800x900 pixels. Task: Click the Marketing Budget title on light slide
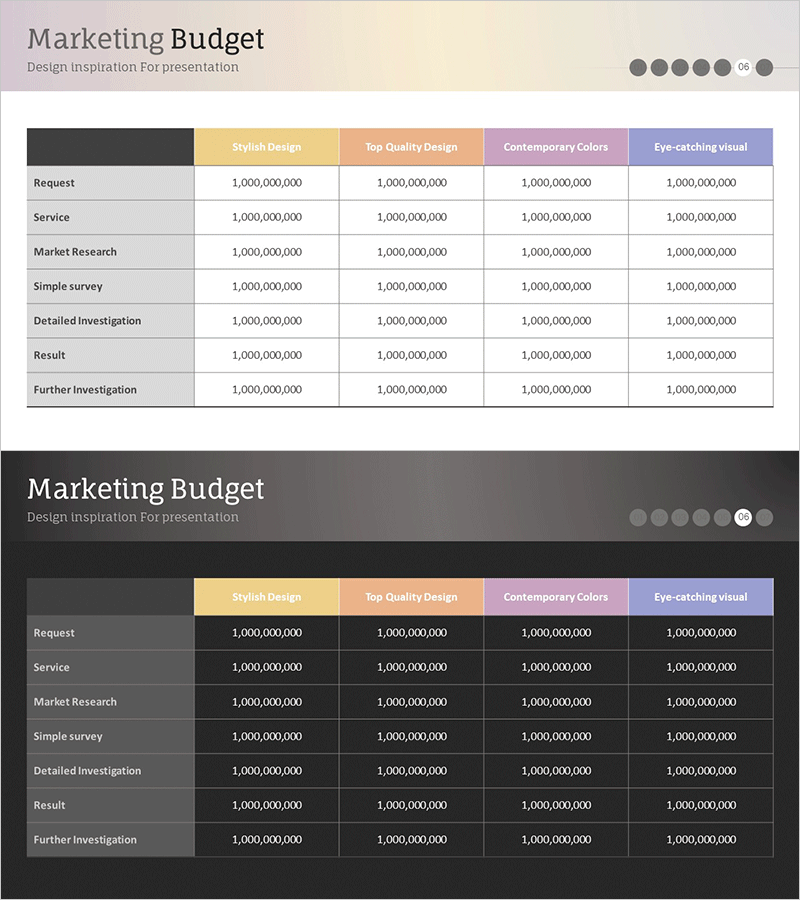click(146, 39)
